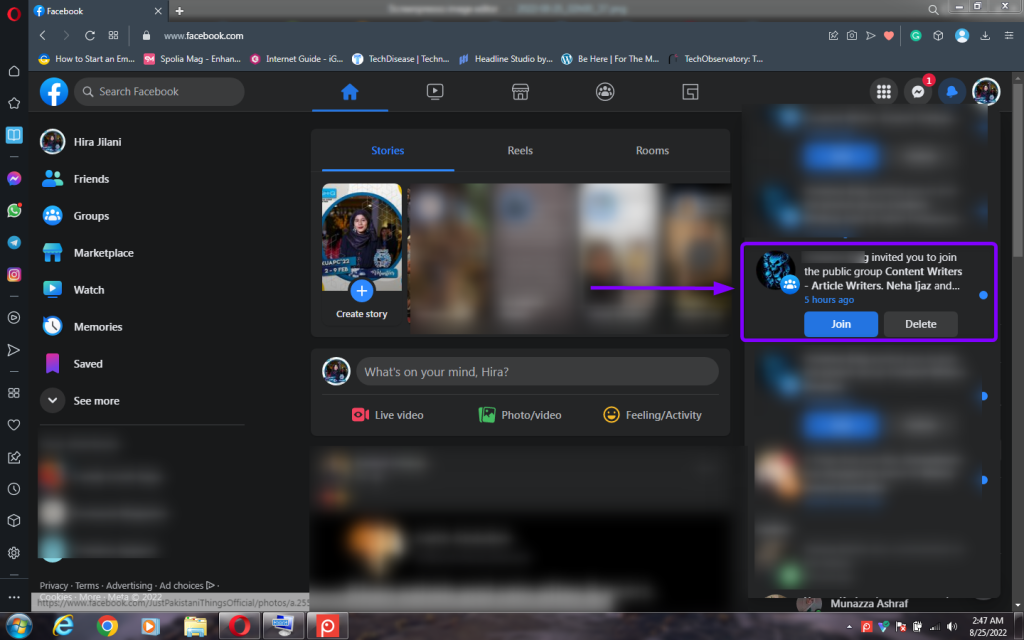
Task: Toggle the notifications bell icon
Action: point(952,92)
